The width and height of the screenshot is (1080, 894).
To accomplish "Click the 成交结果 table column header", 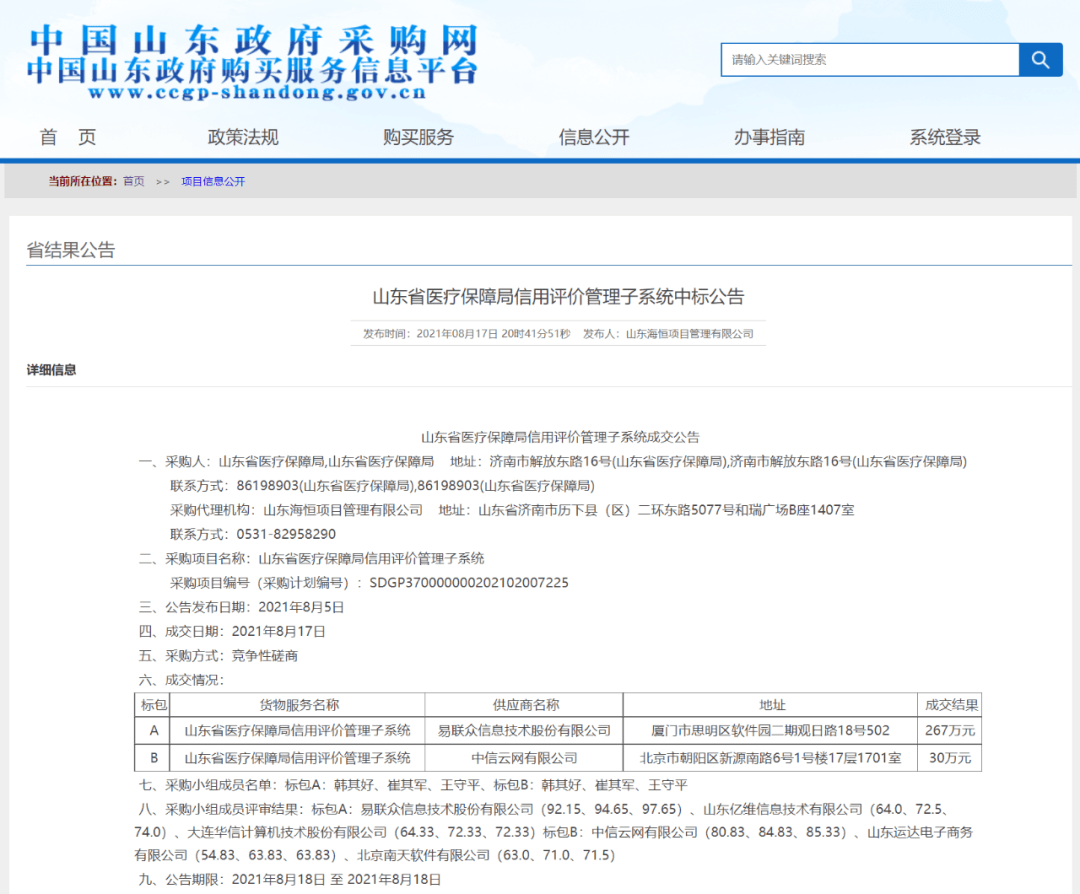I will coord(951,705).
